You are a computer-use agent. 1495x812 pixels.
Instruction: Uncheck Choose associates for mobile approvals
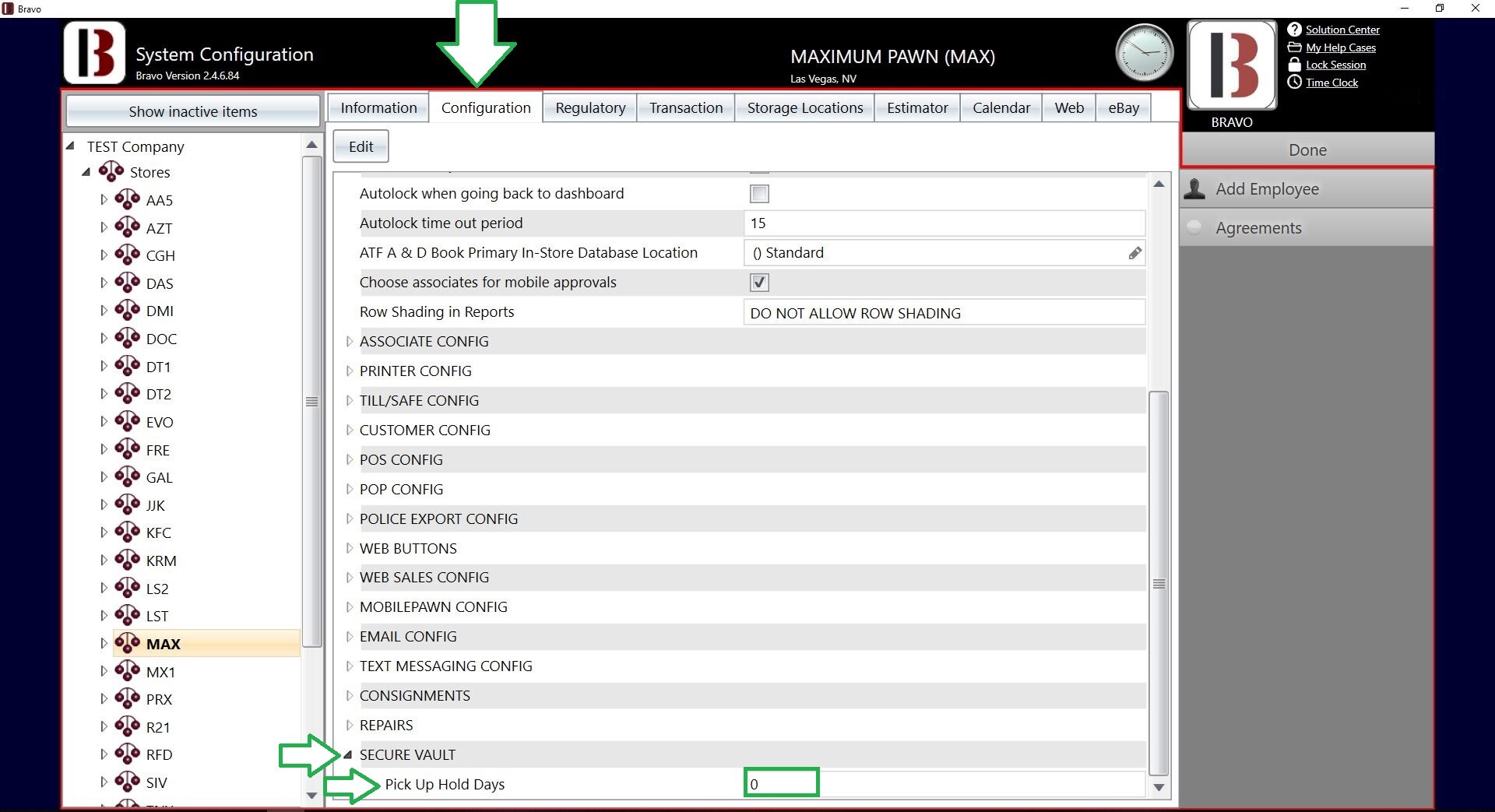pyautogui.click(x=759, y=283)
